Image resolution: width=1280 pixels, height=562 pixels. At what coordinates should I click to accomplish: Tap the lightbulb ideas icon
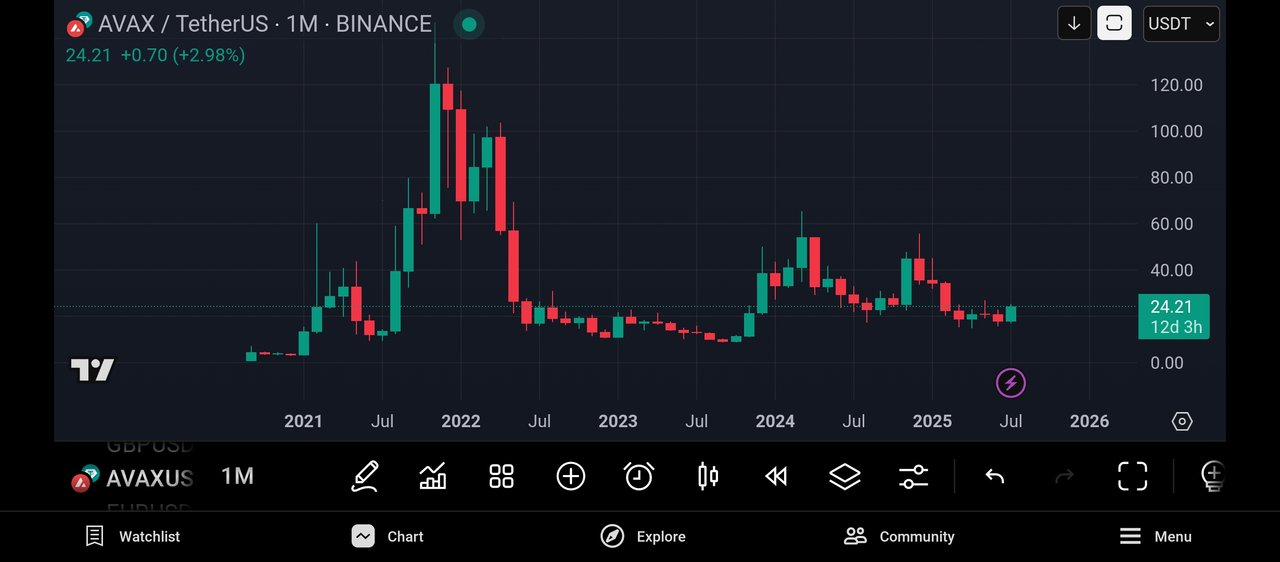point(1212,477)
